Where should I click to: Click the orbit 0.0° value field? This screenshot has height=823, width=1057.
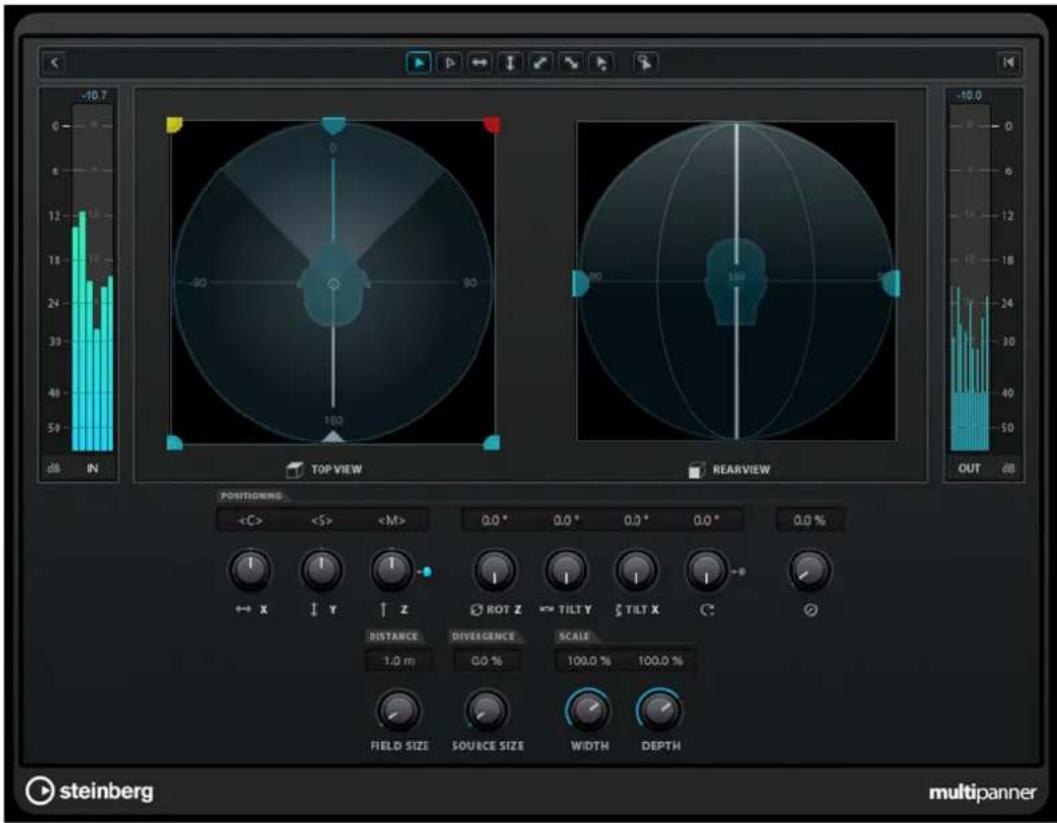coord(706,520)
